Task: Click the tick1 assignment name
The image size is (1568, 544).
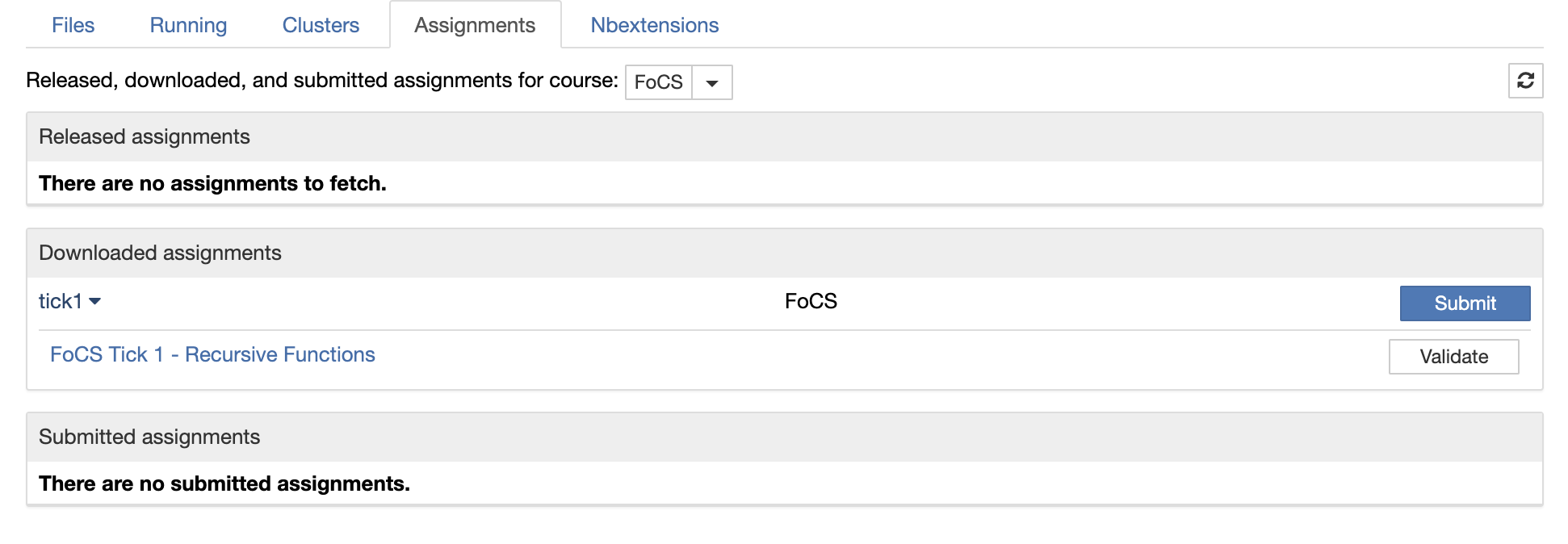Action: (x=61, y=301)
